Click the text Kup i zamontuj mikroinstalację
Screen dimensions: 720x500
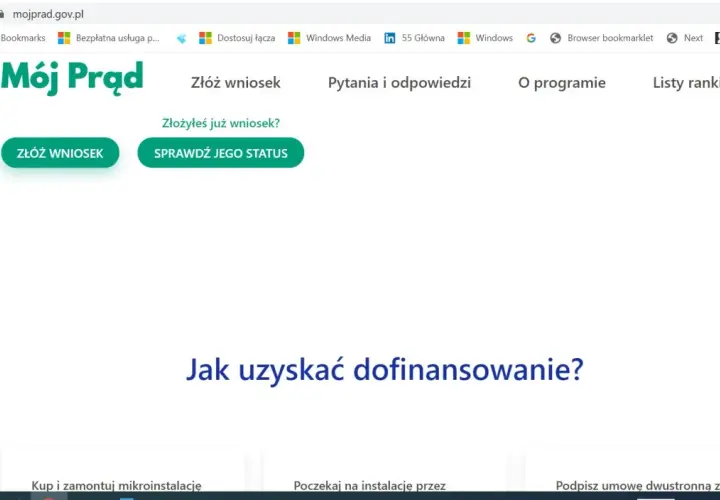[x=117, y=485]
